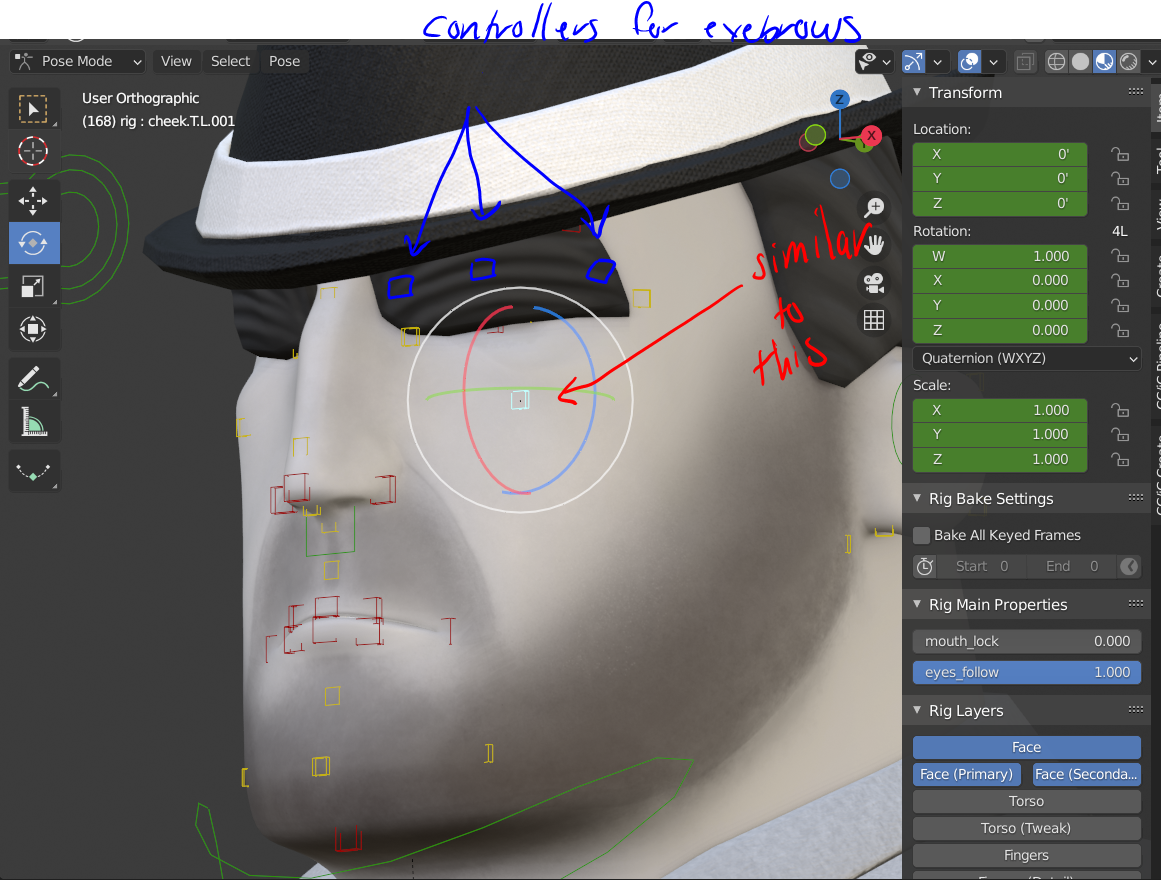Select the Select Box tool
Screen dimensions: 1161x880
tap(33, 109)
